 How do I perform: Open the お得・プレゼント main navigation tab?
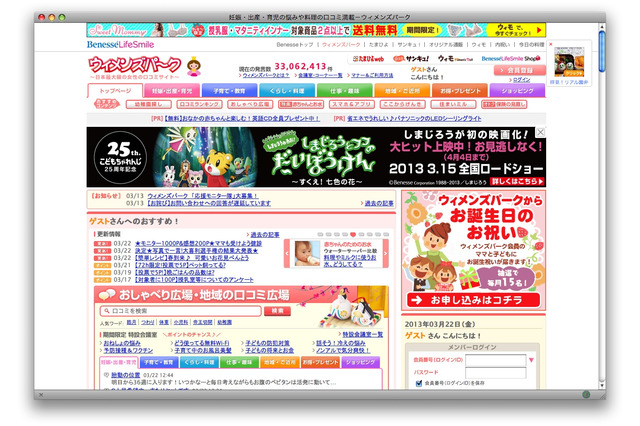(x=460, y=91)
